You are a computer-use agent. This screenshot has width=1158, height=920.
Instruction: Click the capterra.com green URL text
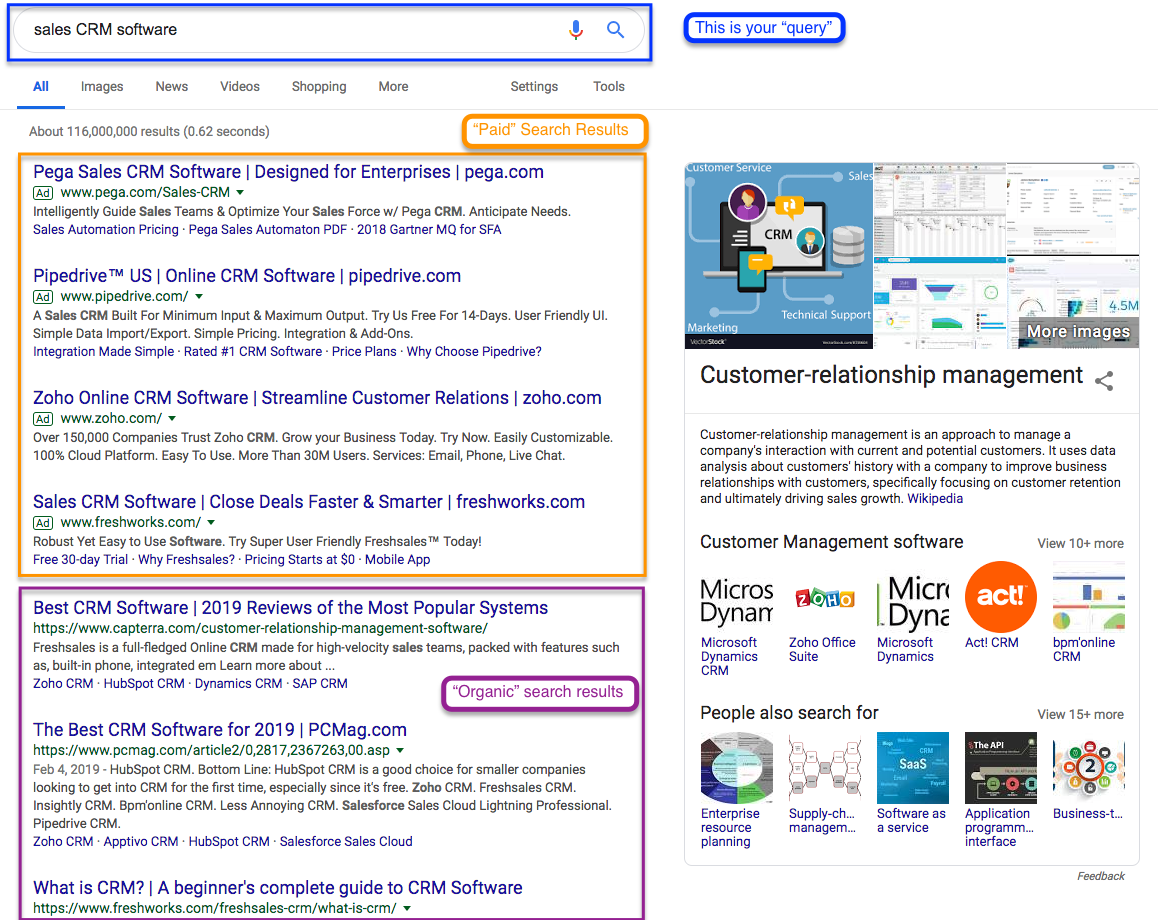click(260, 629)
